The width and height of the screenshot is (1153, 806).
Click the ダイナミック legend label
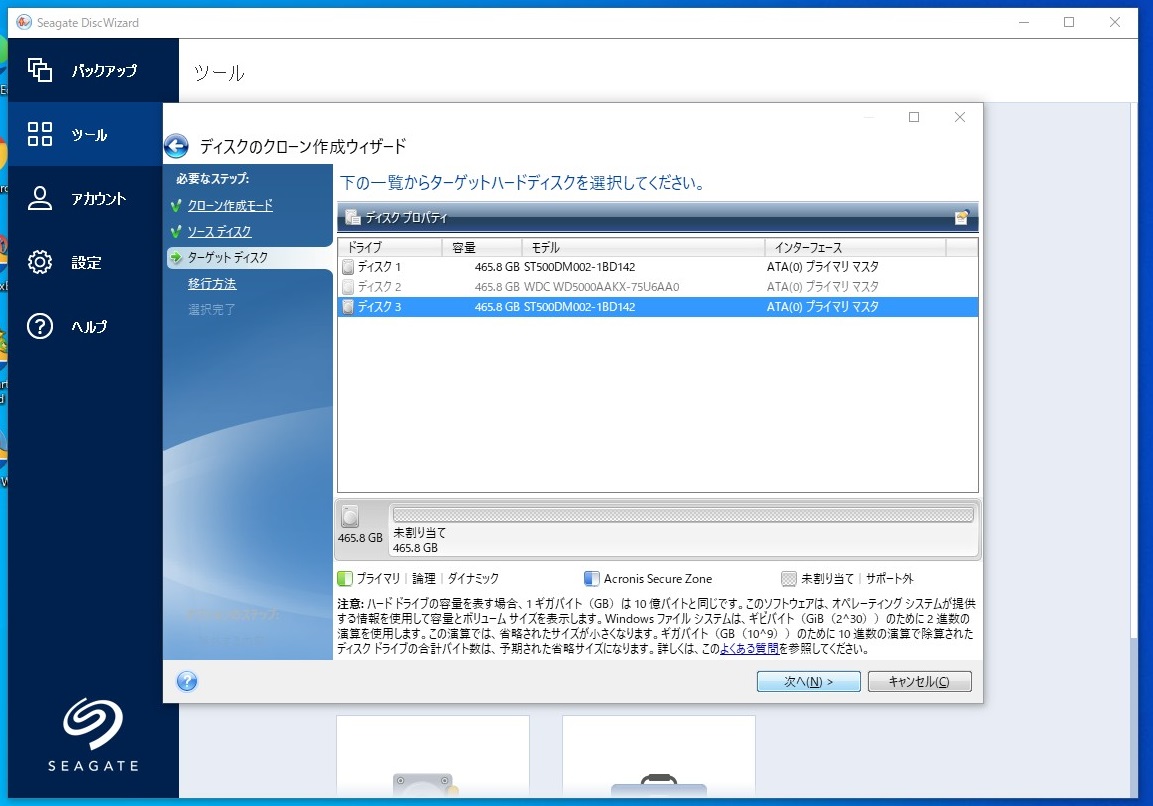tap(473, 579)
